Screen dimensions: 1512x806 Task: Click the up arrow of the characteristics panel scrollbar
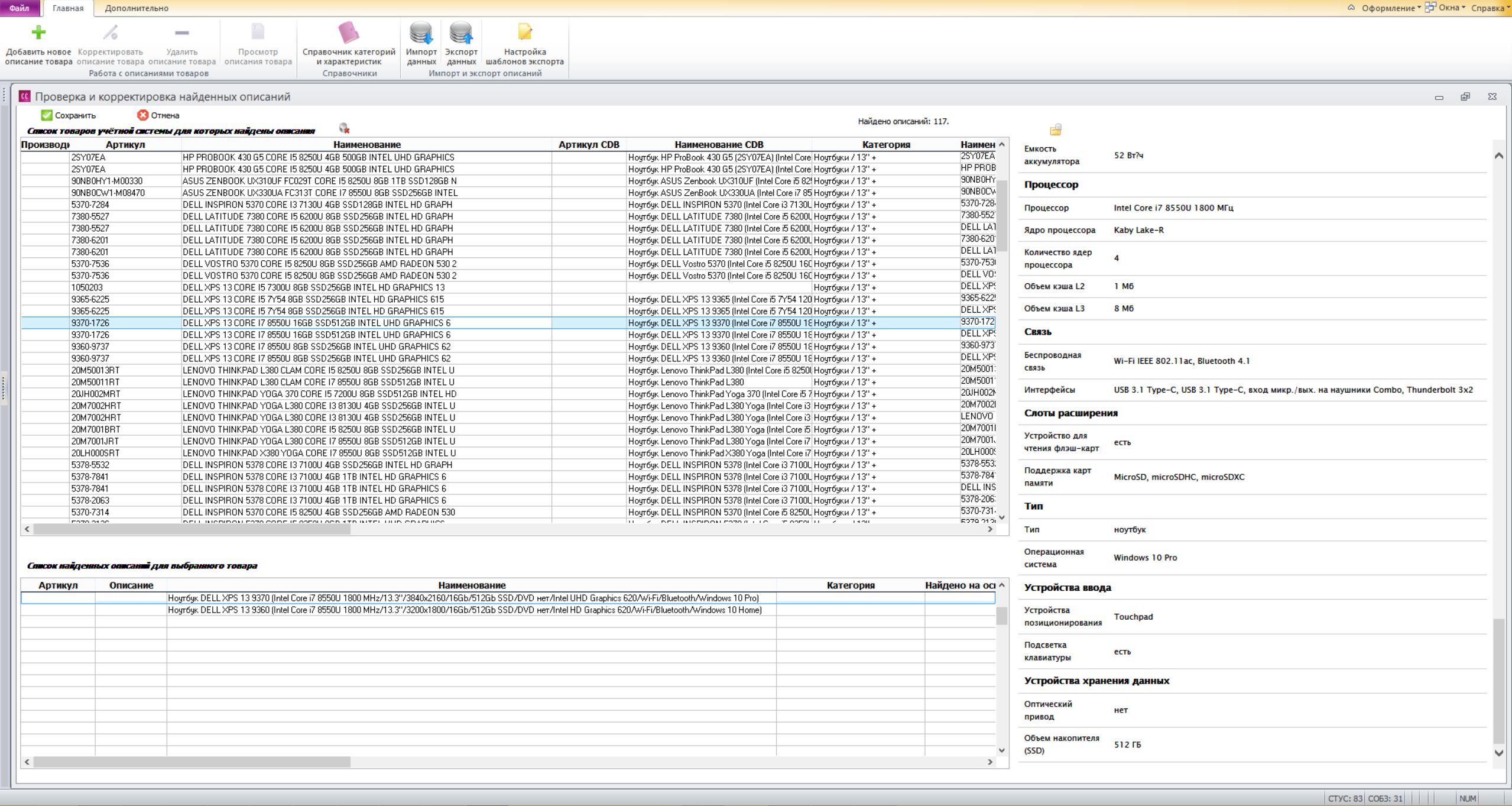pos(1498,156)
